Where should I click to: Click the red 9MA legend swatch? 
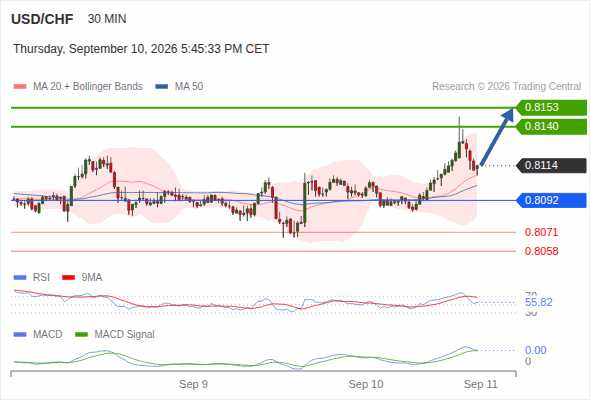coord(68,278)
